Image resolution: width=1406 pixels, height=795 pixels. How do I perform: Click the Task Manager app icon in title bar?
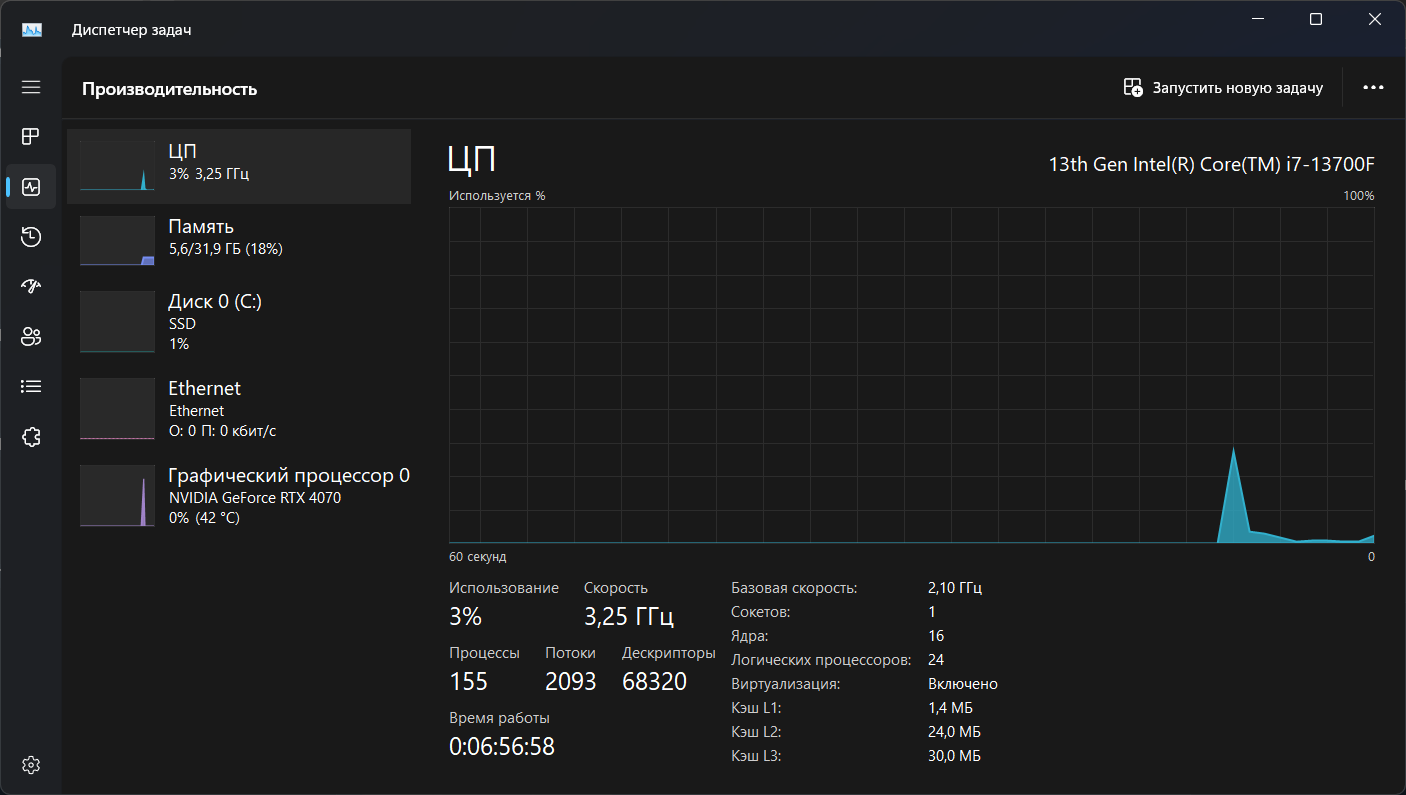coord(32,30)
